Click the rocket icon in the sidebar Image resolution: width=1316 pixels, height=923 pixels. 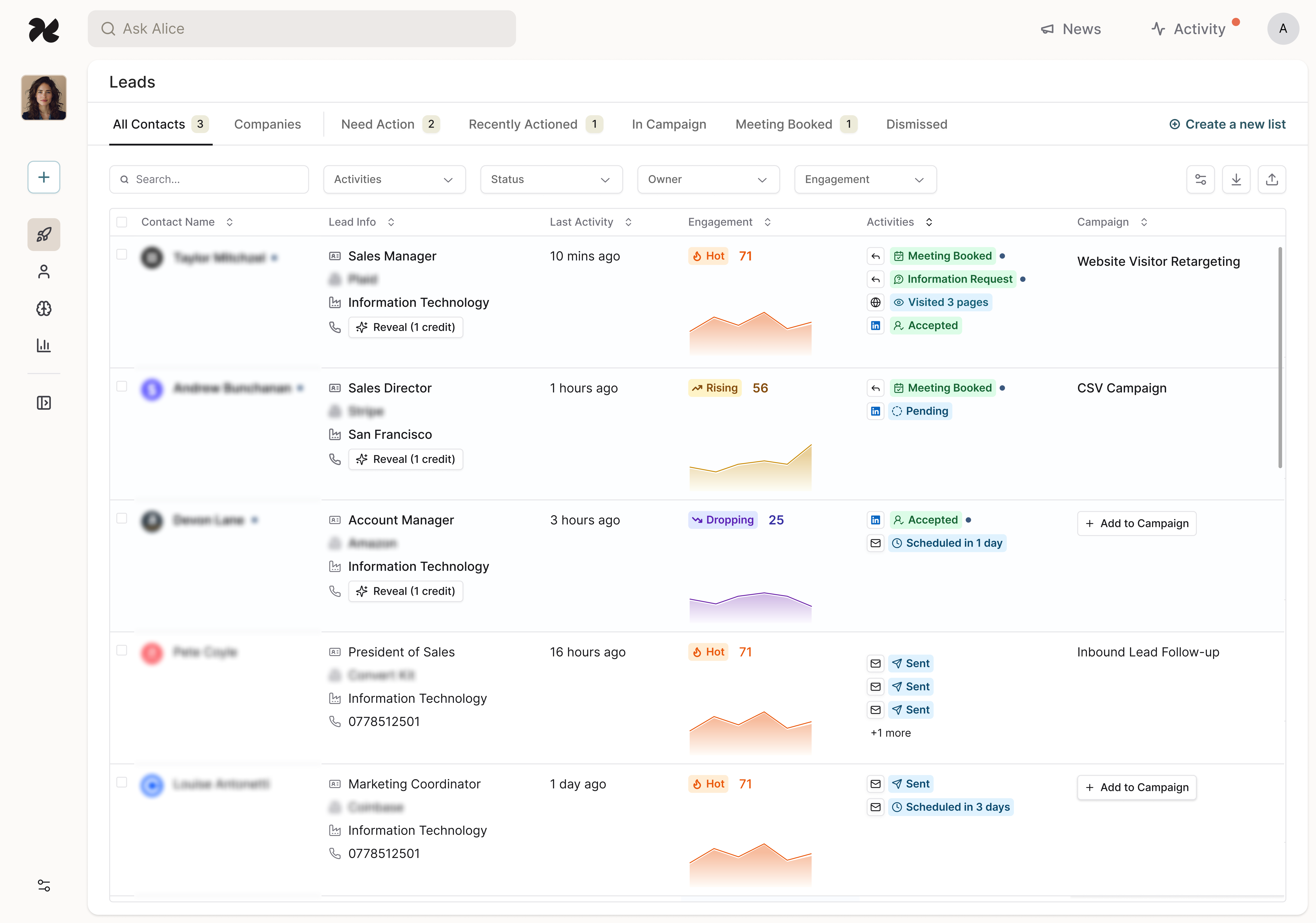[x=43, y=234]
